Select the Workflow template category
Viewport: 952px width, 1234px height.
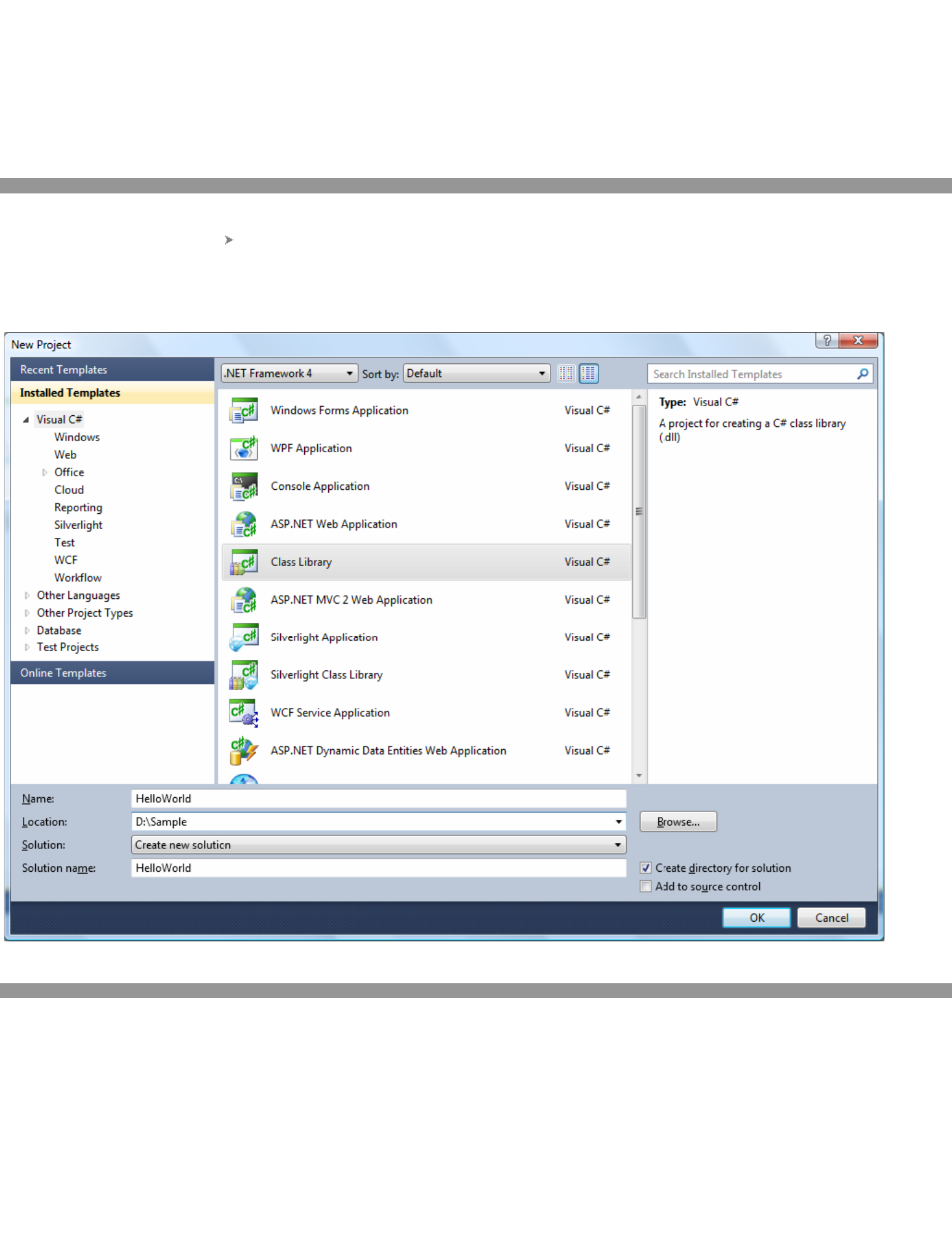[78, 578]
